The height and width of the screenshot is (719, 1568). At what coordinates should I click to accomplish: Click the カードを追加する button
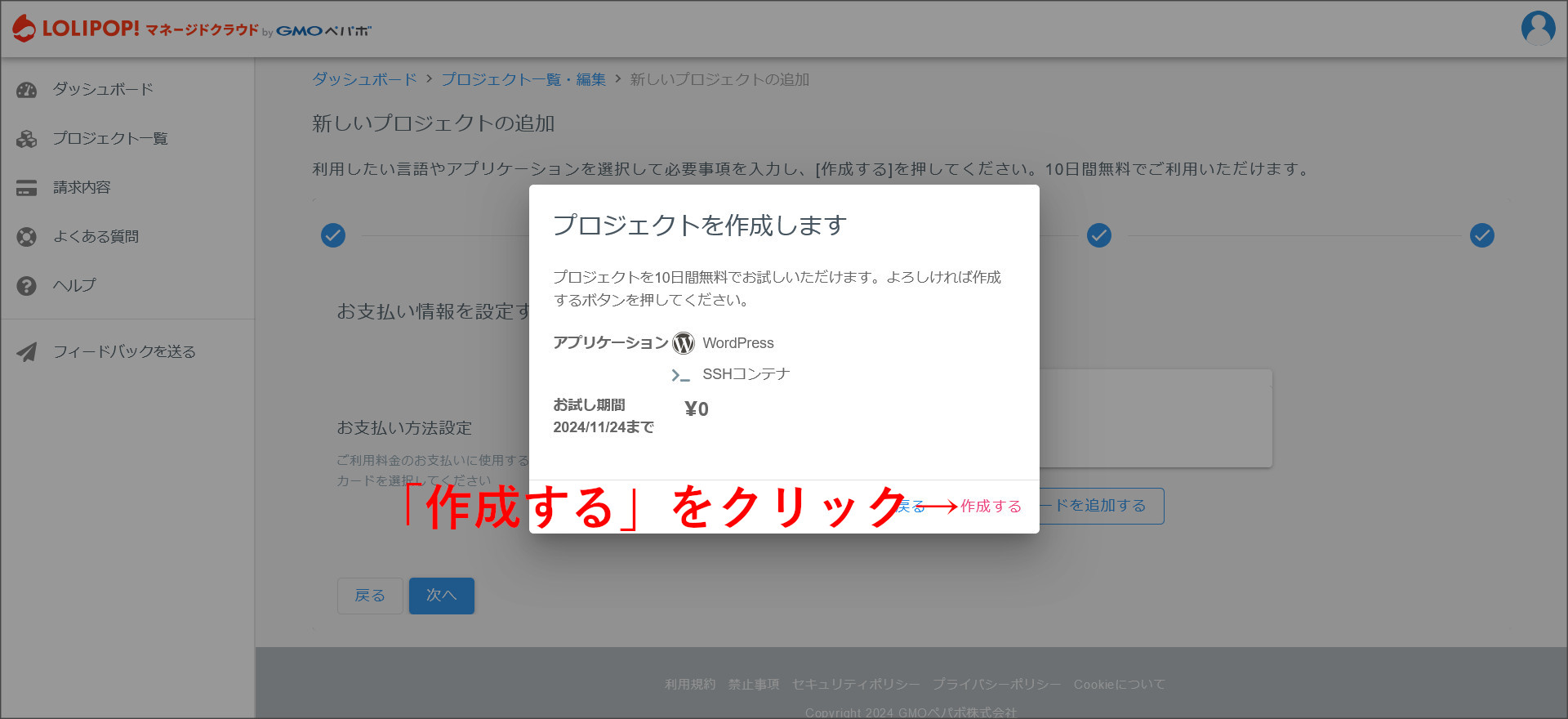pos(1100,506)
